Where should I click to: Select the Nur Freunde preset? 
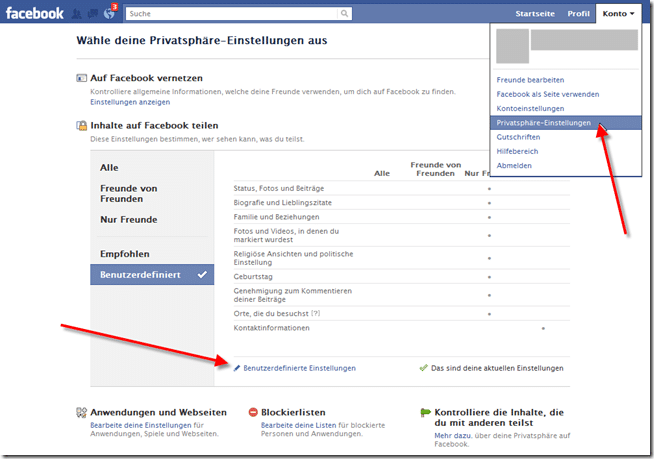[128, 219]
